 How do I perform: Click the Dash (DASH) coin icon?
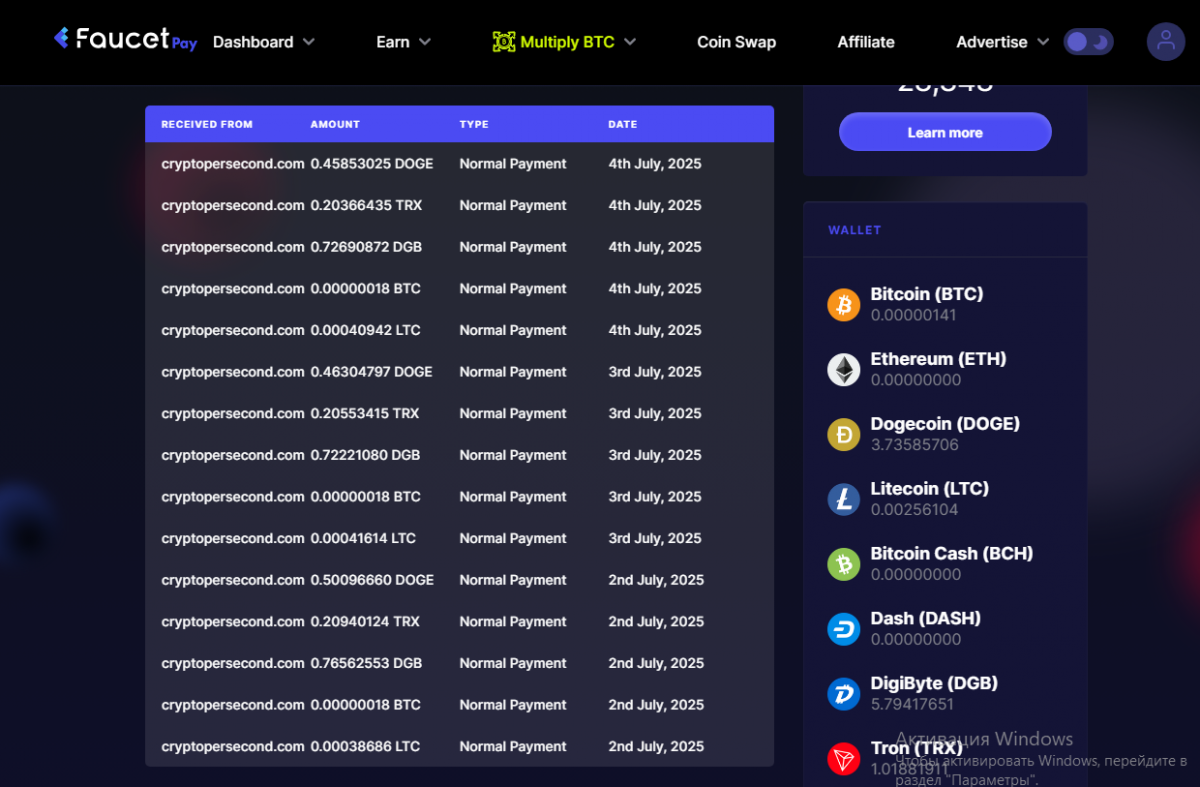point(844,629)
